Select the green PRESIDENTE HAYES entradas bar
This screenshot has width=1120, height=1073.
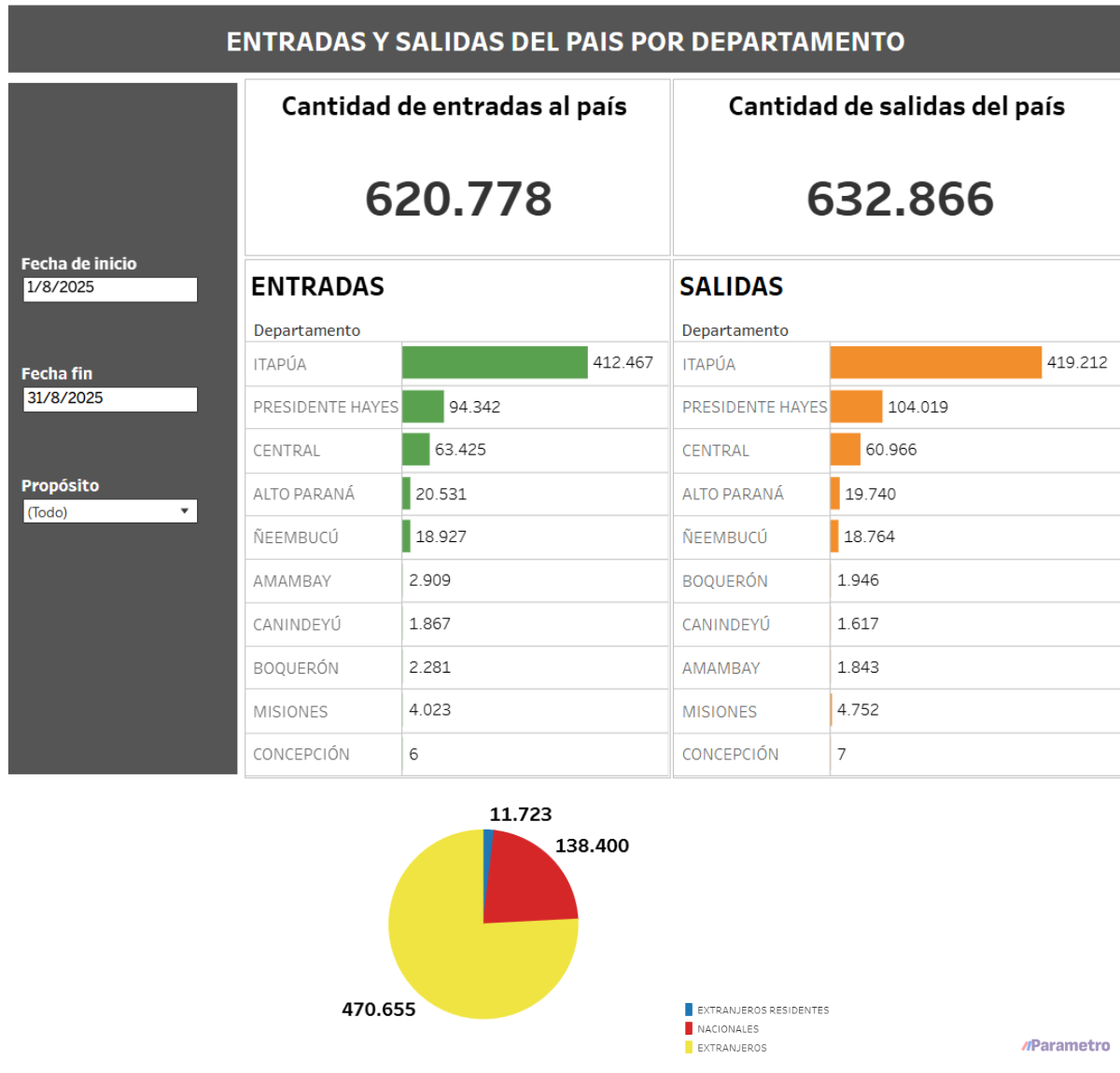tap(423, 407)
